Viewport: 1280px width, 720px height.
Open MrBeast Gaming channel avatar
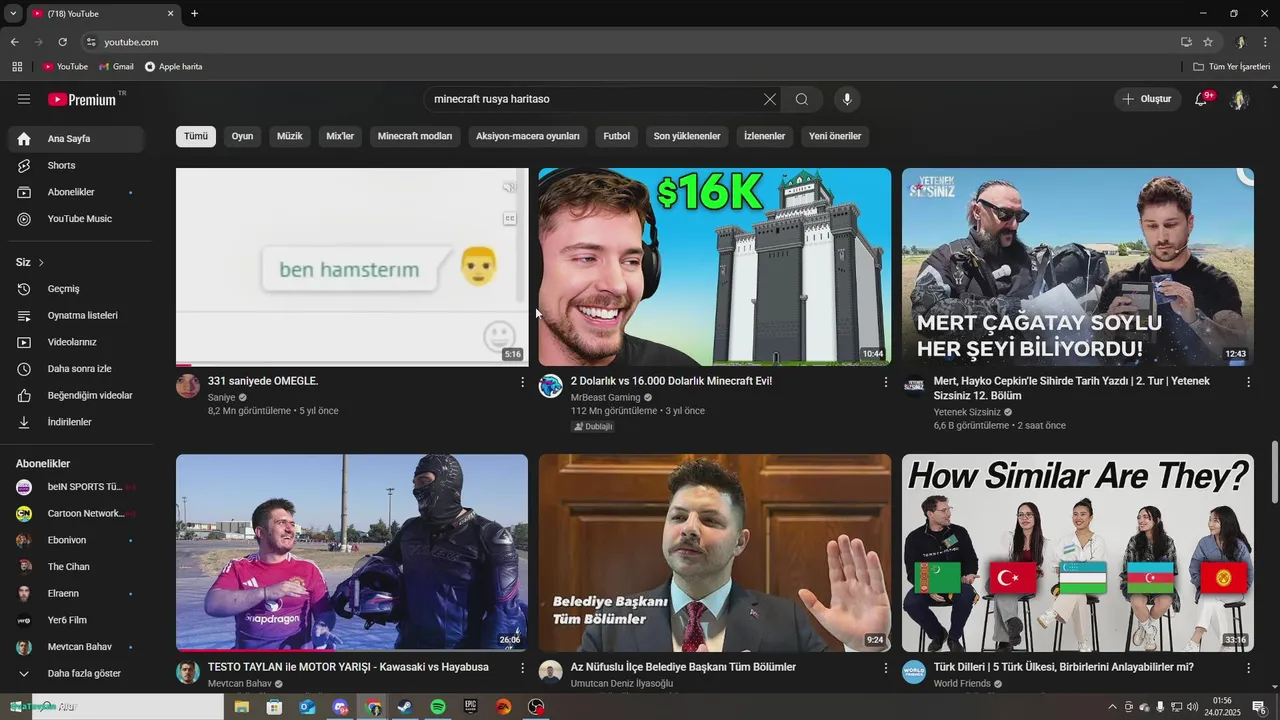(551, 386)
